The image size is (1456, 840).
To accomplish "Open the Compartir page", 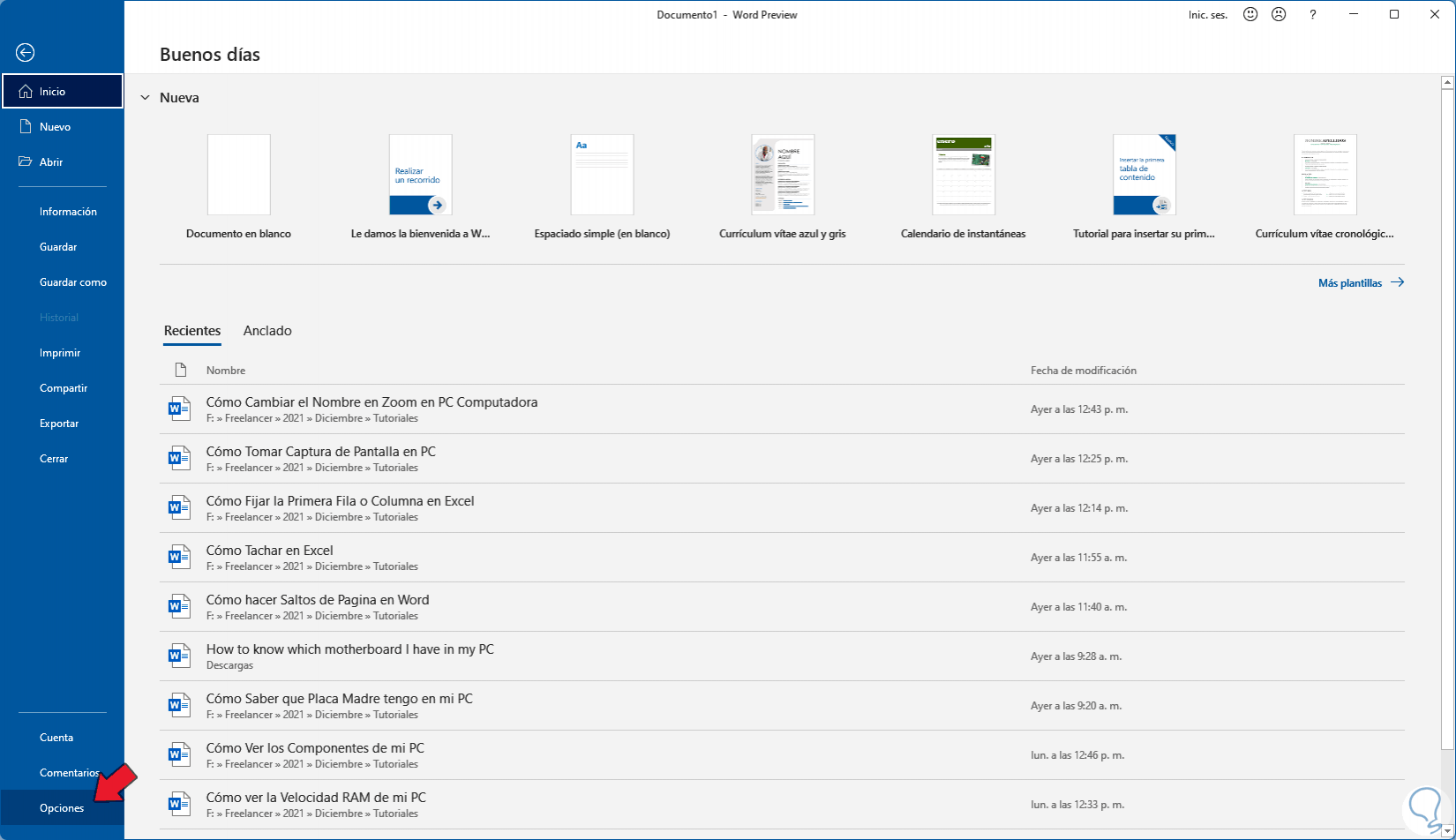I will (x=63, y=388).
